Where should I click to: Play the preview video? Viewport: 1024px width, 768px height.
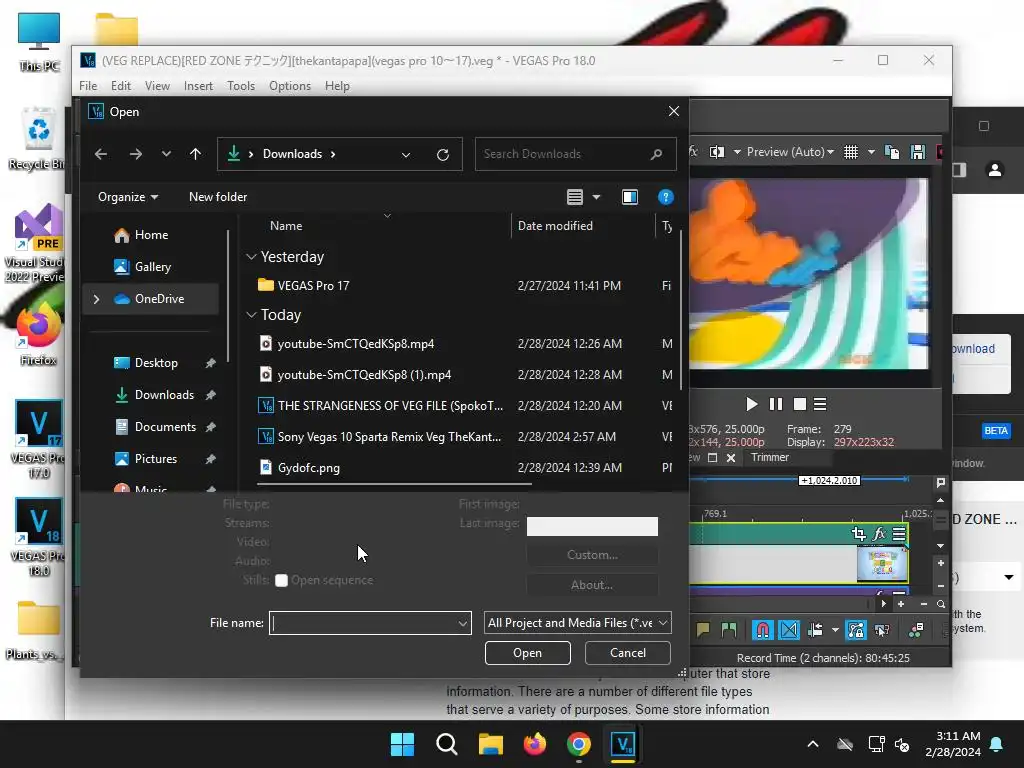pos(752,405)
